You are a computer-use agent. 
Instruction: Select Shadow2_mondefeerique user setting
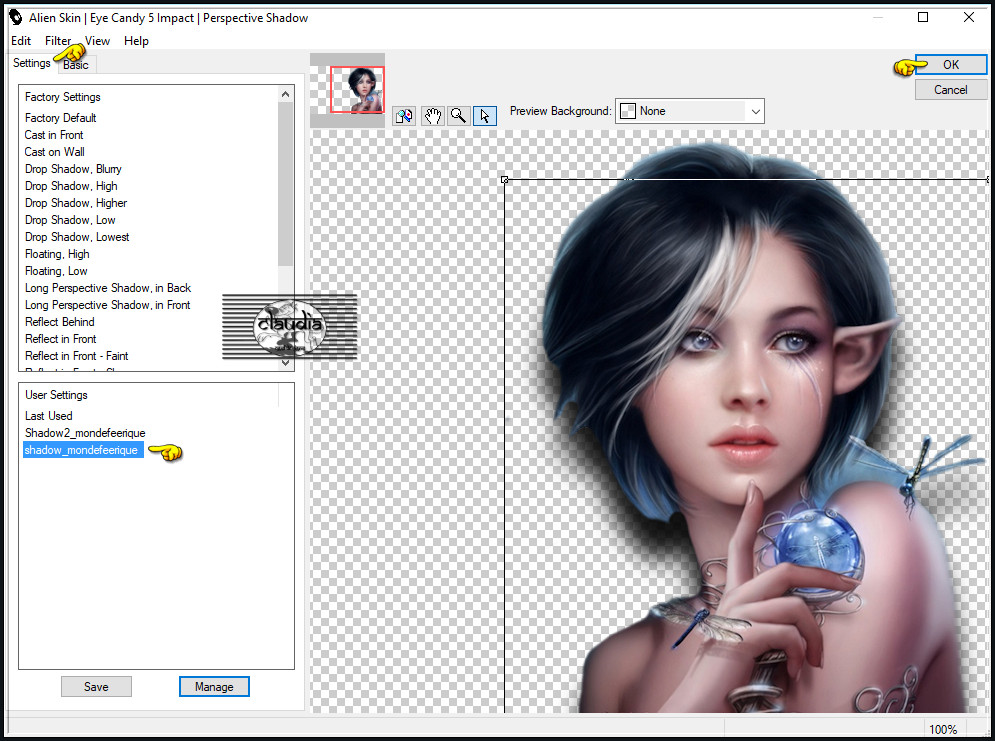pos(85,433)
